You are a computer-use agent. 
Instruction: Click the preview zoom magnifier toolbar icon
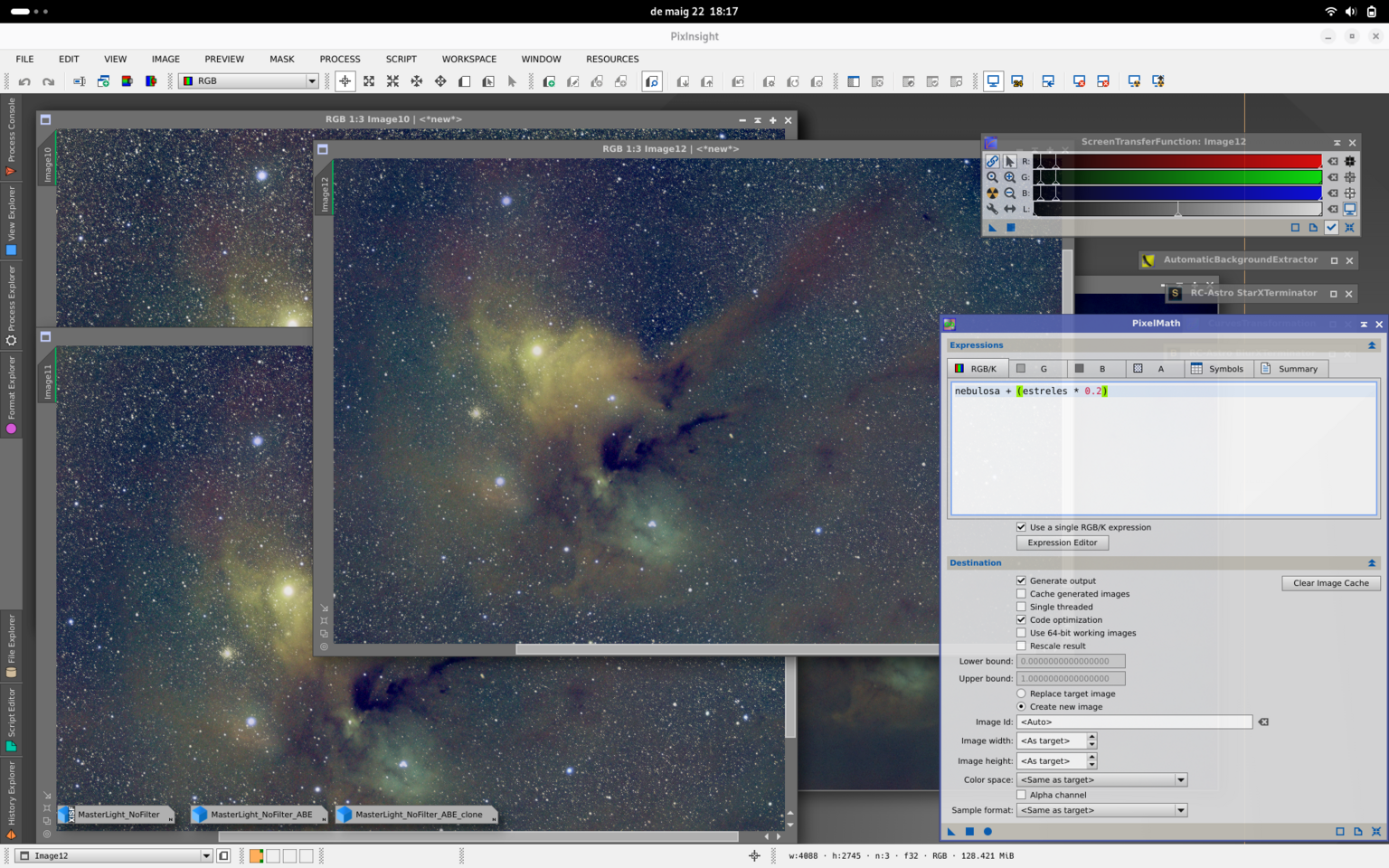coord(652,81)
